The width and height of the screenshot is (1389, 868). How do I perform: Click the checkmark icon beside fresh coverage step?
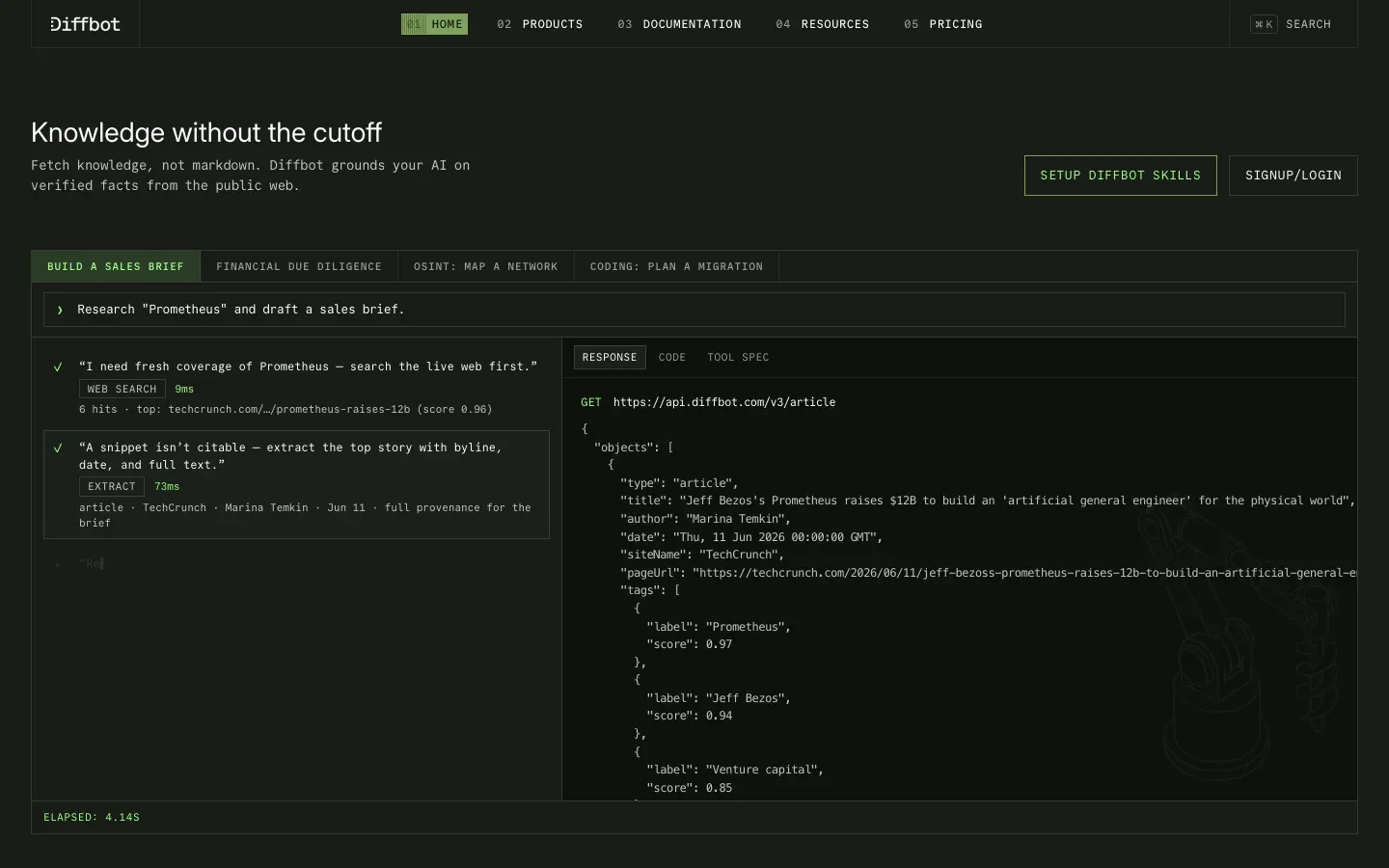58,366
